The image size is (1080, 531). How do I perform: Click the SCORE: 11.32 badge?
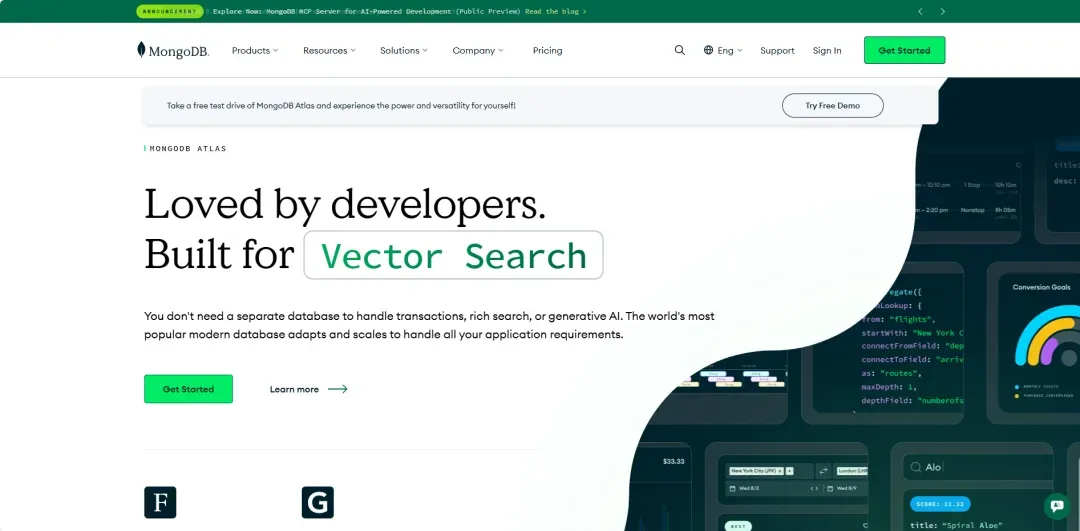[939, 504]
